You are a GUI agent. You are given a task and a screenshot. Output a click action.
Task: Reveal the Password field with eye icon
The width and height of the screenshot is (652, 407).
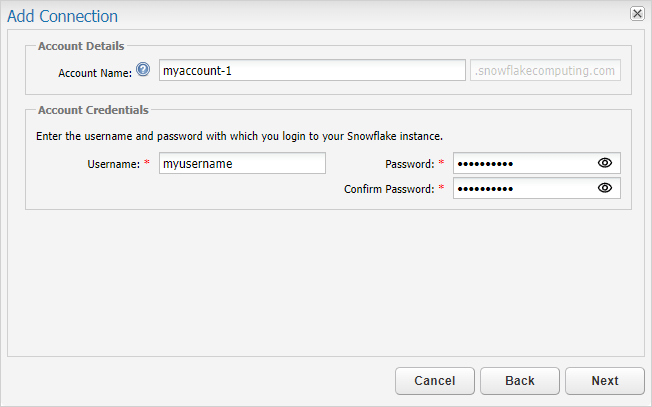(x=605, y=163)
